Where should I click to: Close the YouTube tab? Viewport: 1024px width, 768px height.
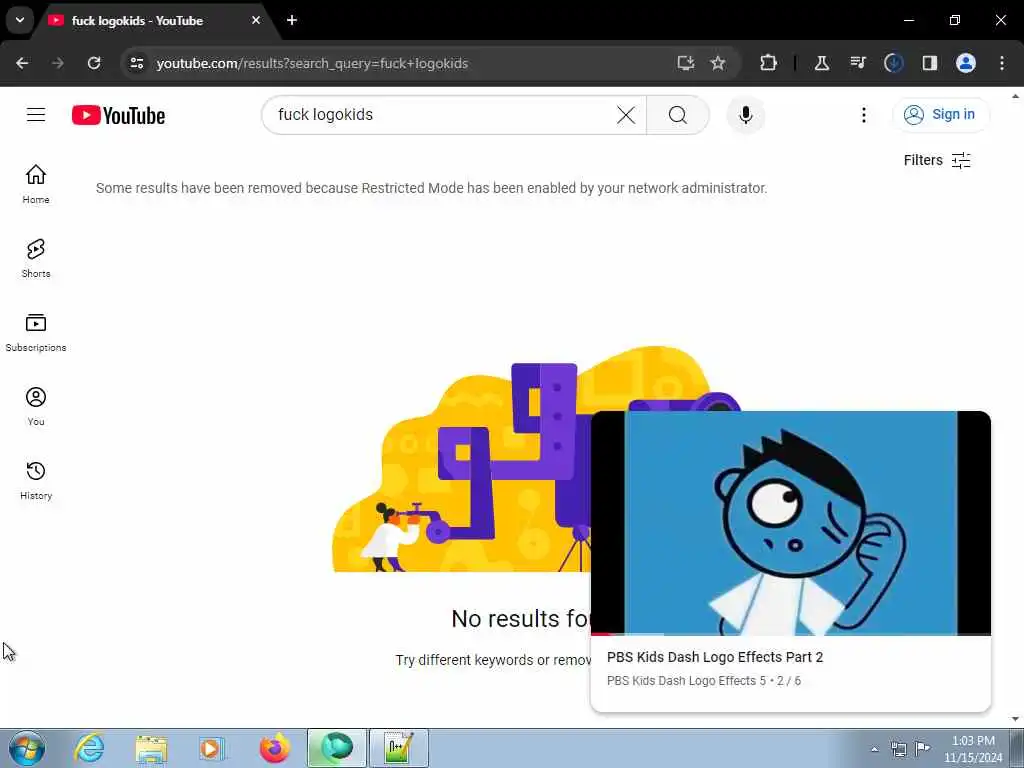[x=256, y=20]
